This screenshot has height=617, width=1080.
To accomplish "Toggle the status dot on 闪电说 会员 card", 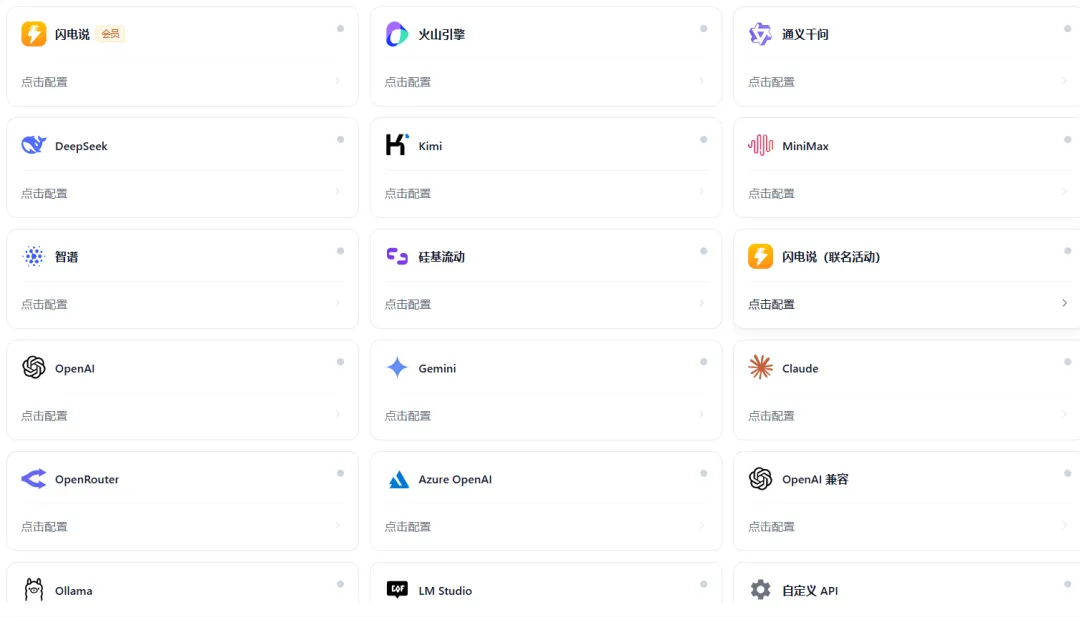I will click(x=340, y=29).
